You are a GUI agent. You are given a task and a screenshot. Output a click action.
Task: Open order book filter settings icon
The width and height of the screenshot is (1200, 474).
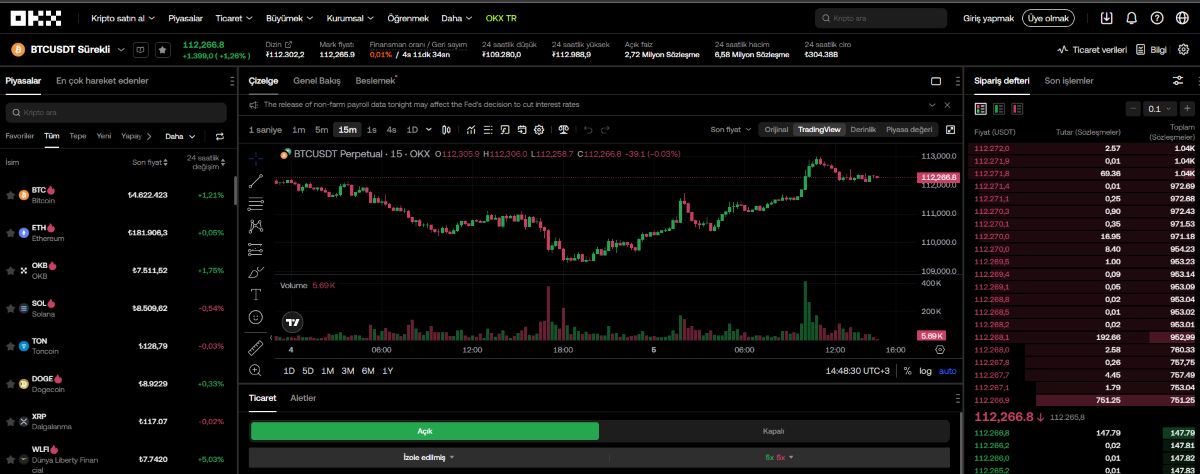point(1177,80)
